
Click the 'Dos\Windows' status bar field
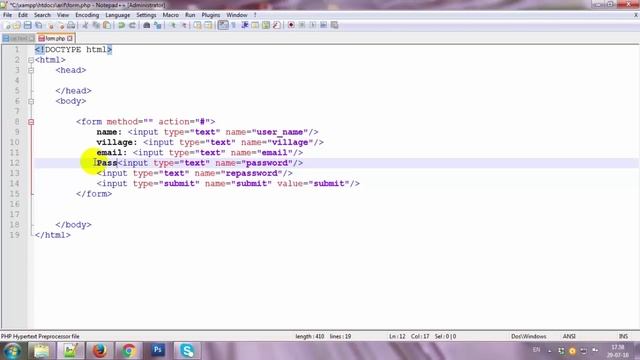[529, 336]
